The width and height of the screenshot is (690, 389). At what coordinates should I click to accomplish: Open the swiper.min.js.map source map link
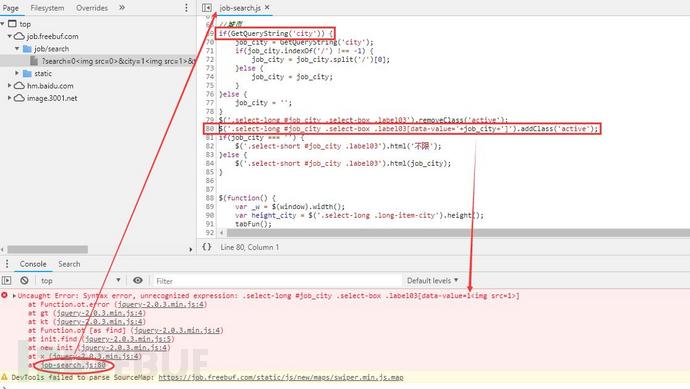[281, 377]
